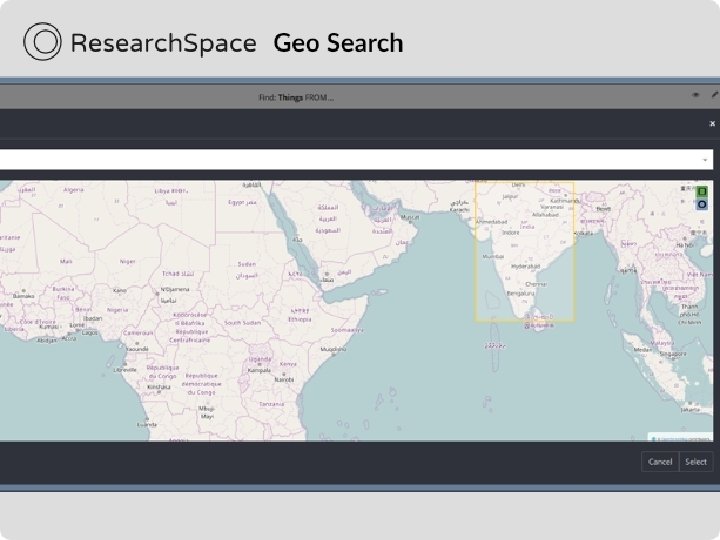Click the yellow selection box over India
This screenshot has height=540, width=720.
coord(525,251)
